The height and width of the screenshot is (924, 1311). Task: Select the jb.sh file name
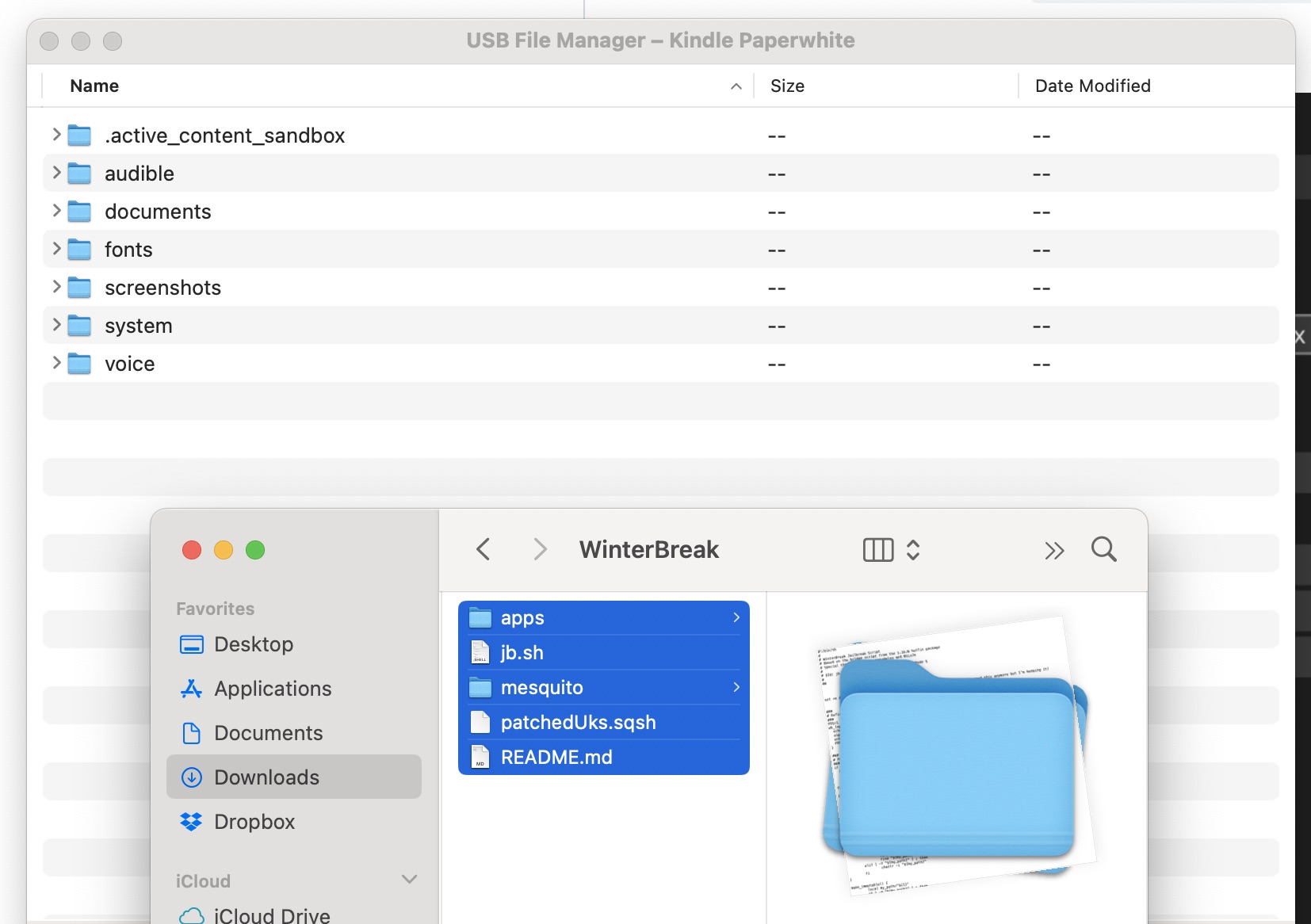click(x=522, y=652)
